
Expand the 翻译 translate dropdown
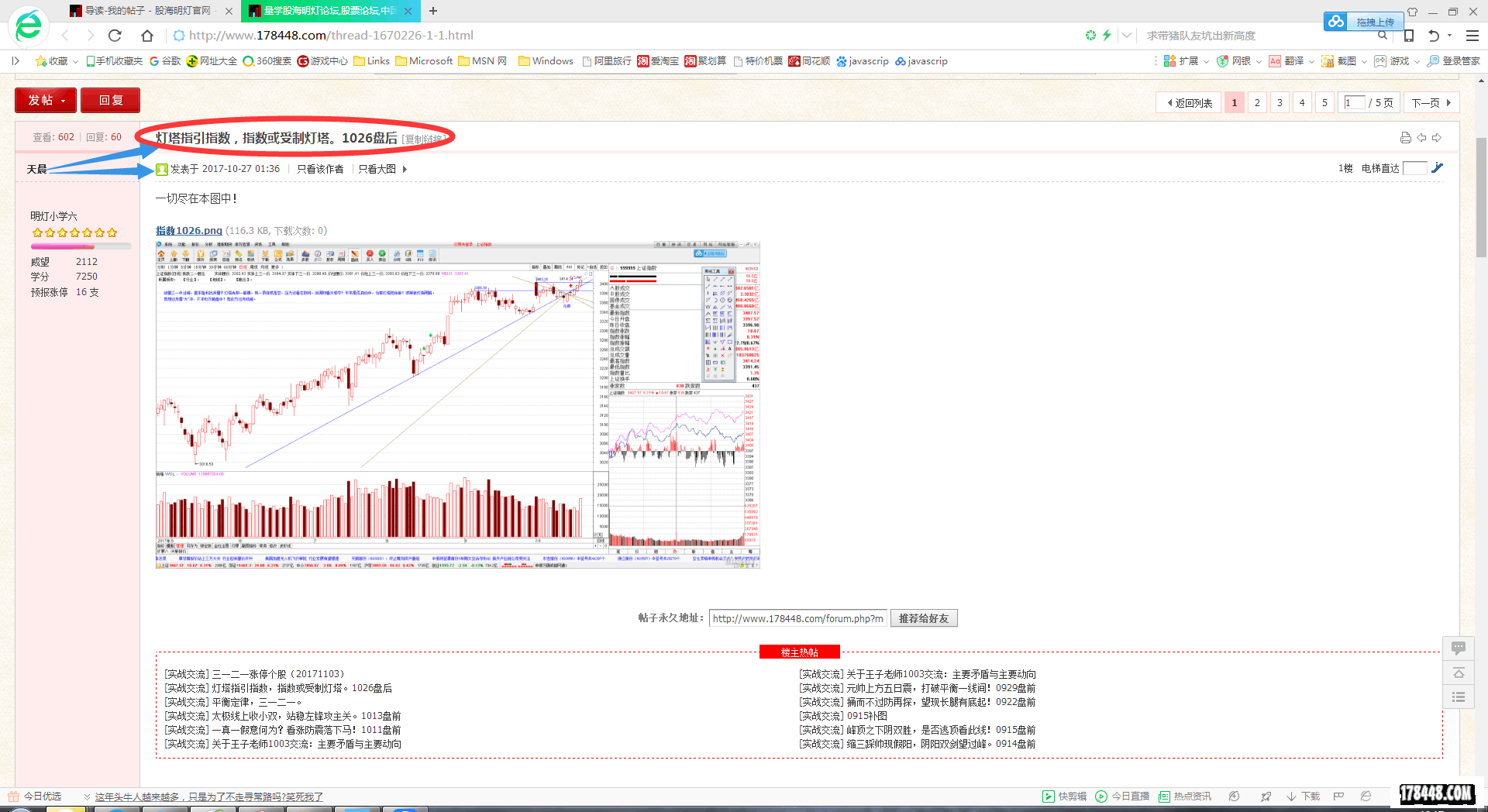[x=1311, y=62]
